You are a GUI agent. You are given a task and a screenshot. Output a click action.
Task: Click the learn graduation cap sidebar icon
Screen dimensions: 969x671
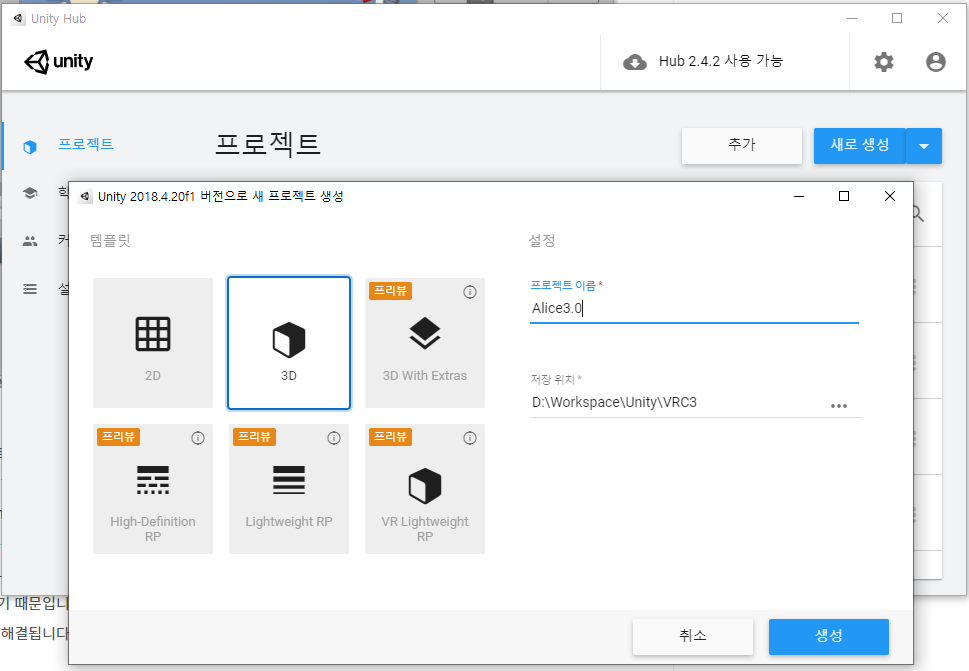coord(30,193)
